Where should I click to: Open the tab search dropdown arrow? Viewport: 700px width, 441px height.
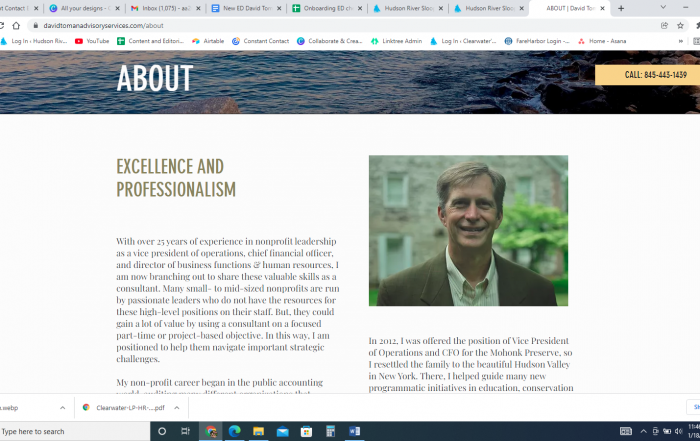point(663,8)
